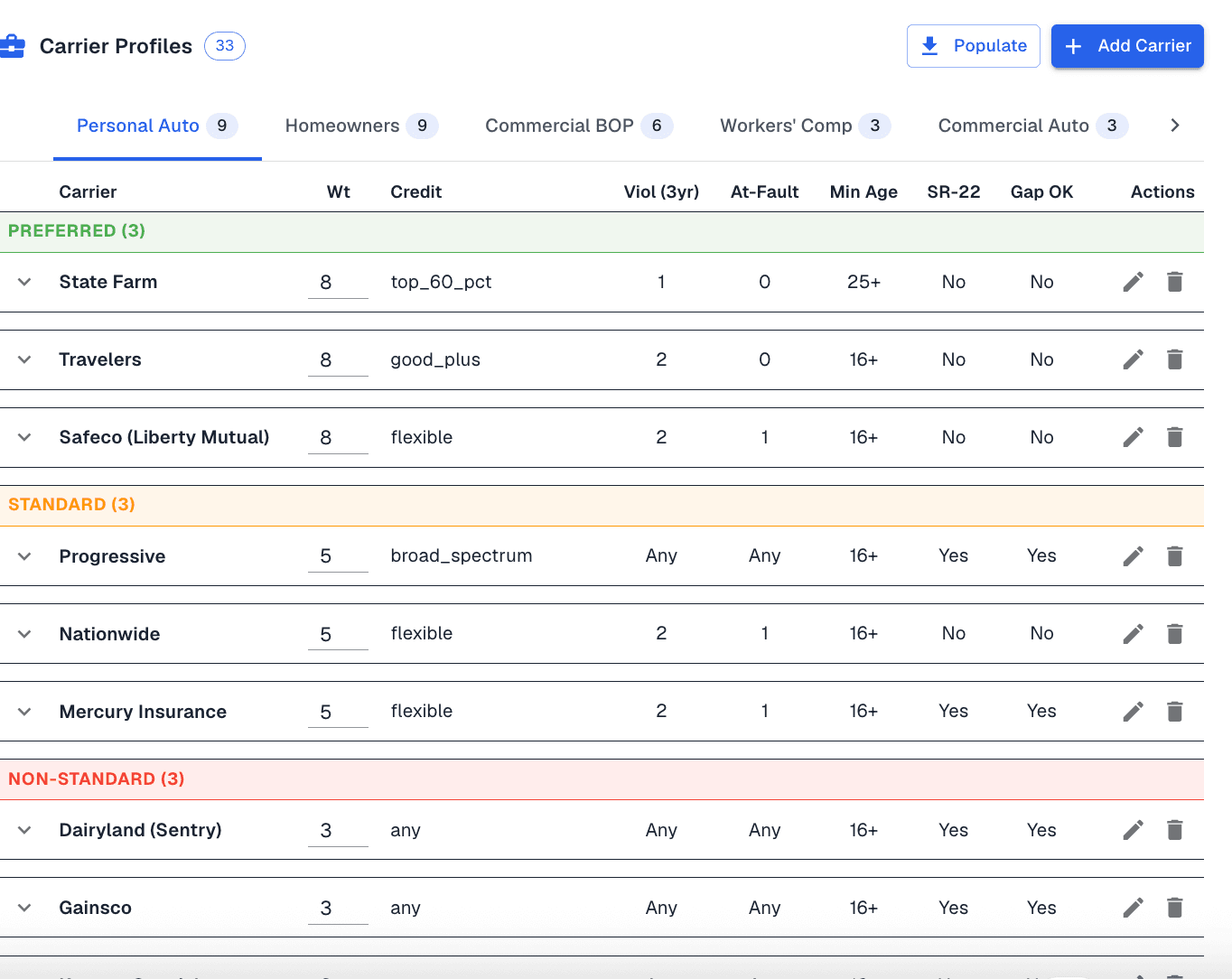Image resolution: width=1232 pixels, height=979 pixels.
Task: Click the Add Carrier button
Action: 1127,46
